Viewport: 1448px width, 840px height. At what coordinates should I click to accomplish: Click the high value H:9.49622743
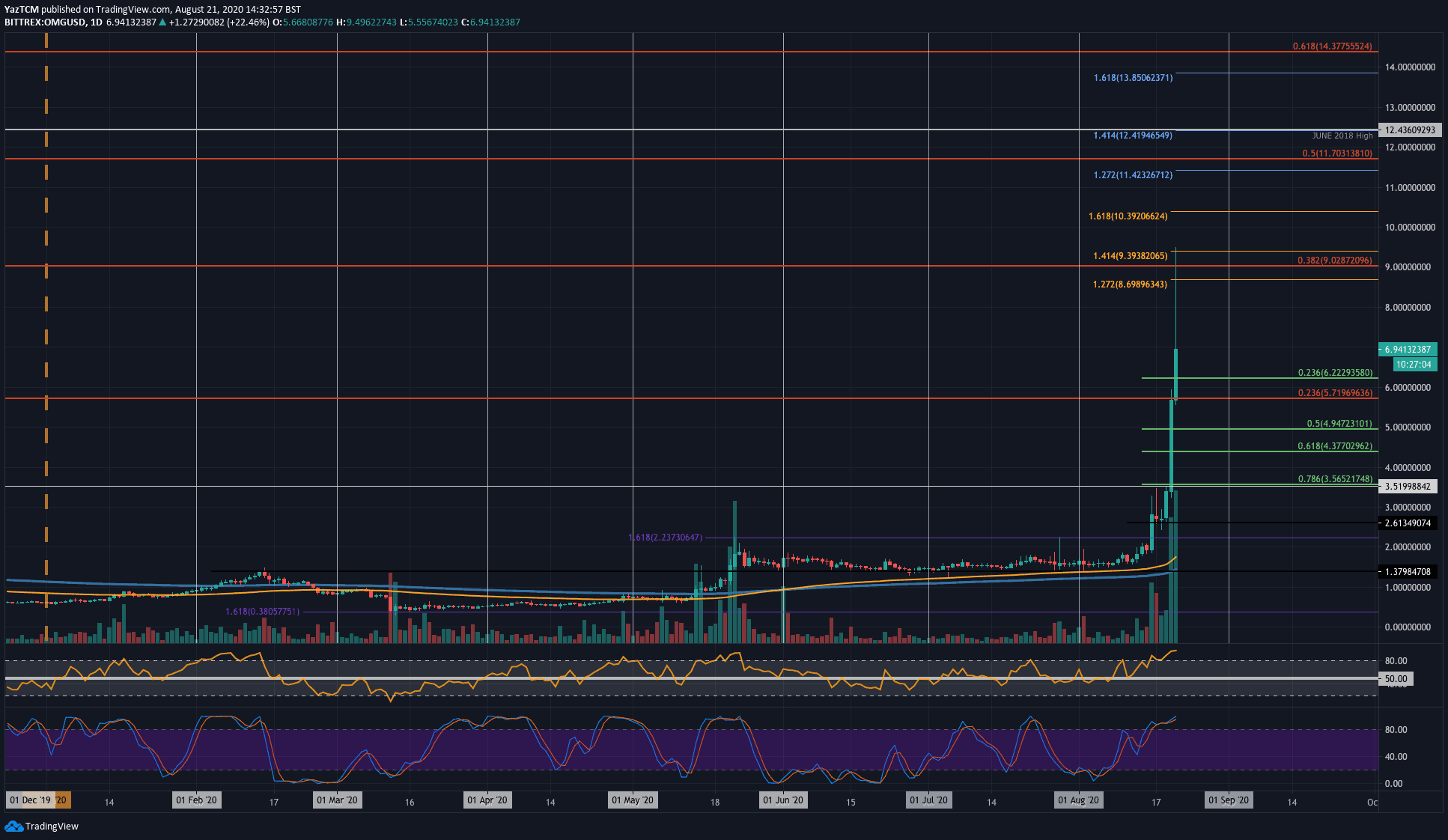pos(367,22)
